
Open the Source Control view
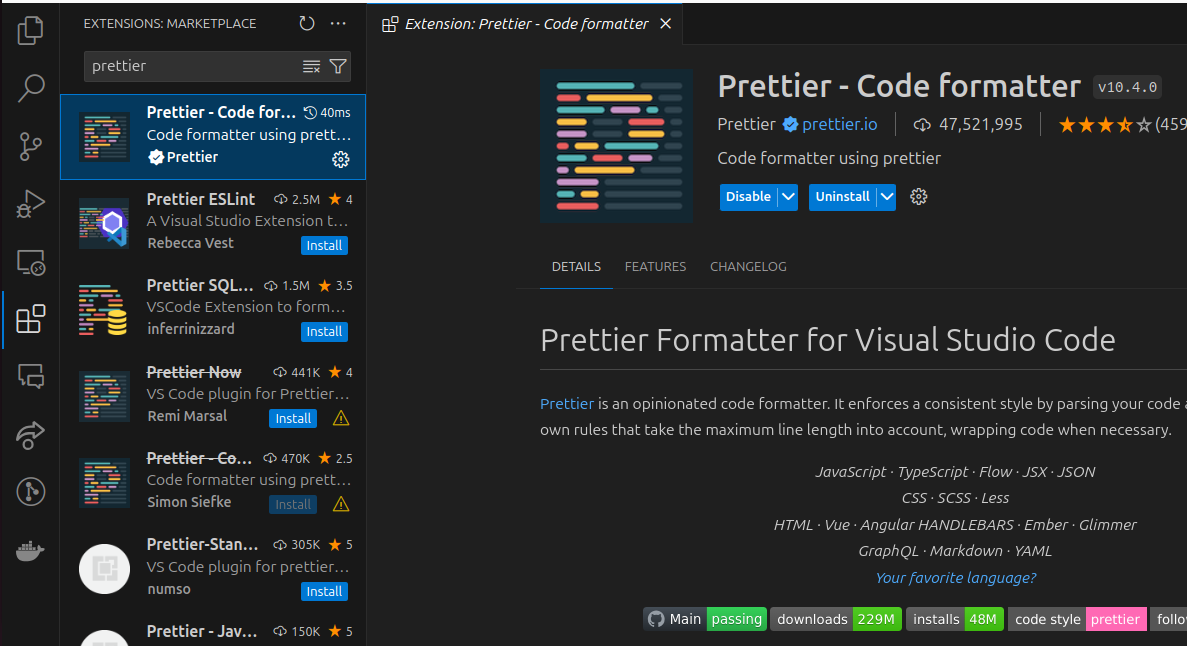click(30, 146)
